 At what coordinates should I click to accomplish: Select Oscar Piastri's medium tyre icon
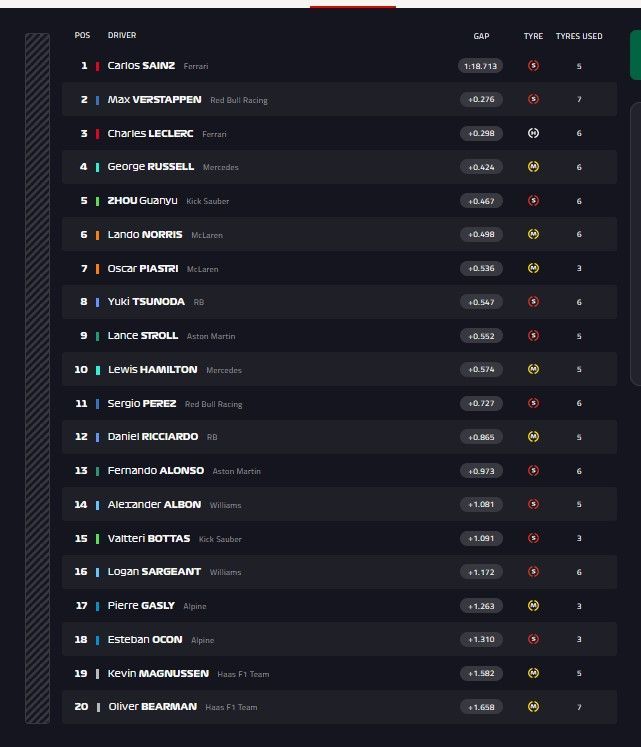(533, 268)
